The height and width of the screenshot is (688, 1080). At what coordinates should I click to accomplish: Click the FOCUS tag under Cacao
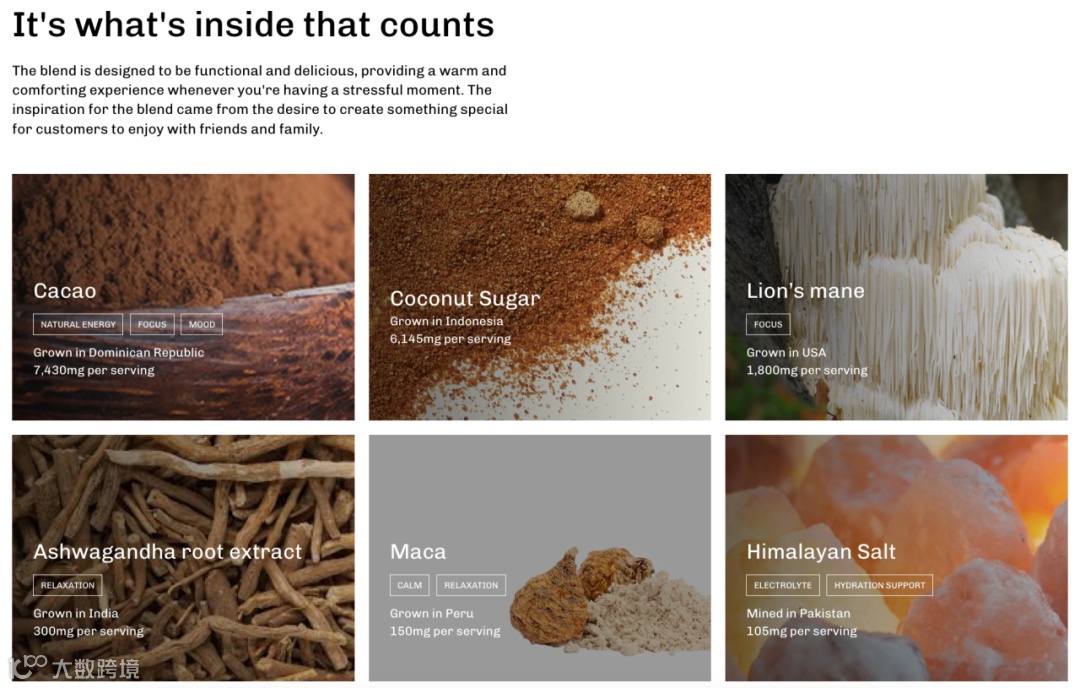[x=152, y=324]
